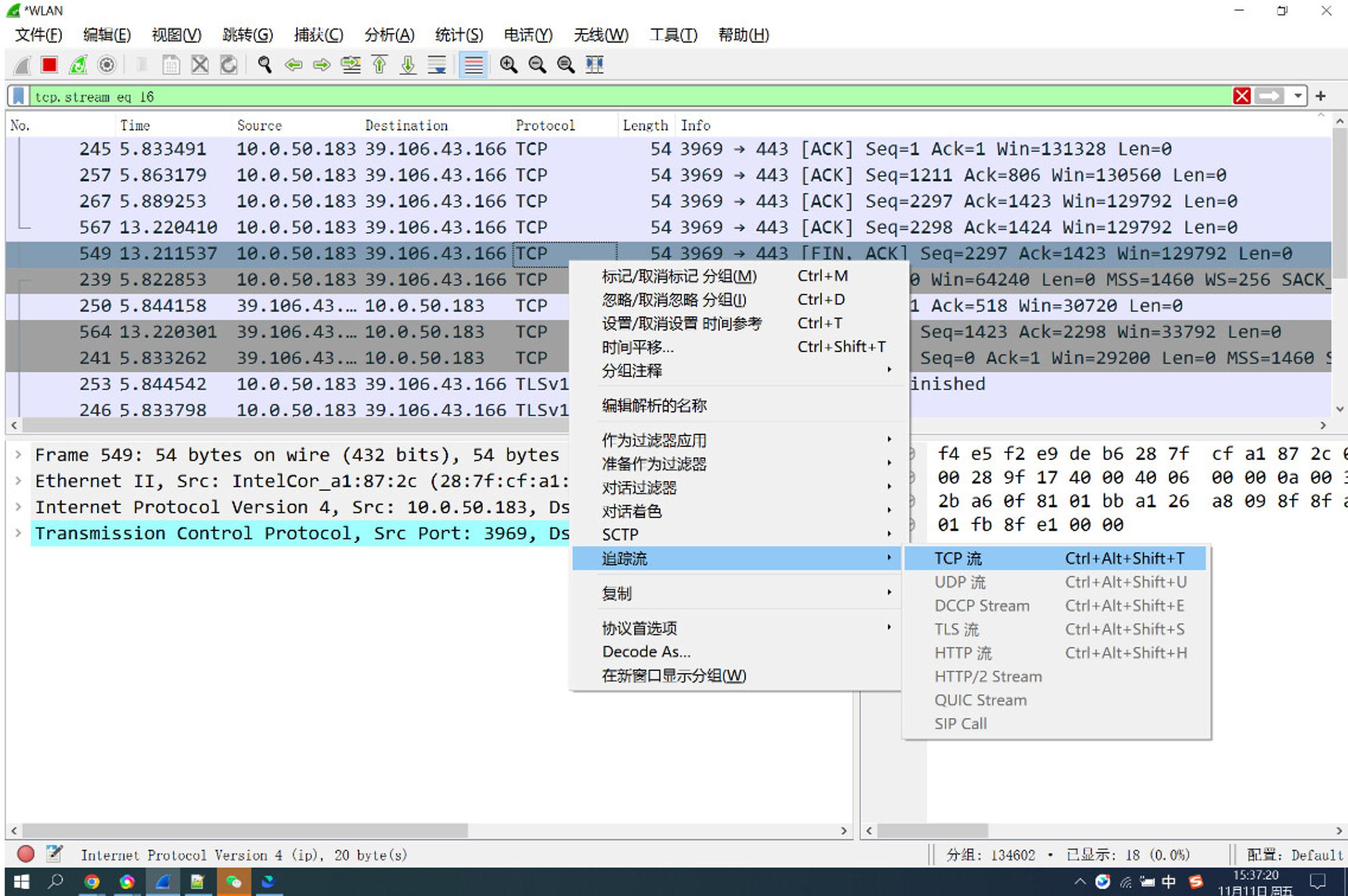
Task: Go back in packet history
Action: tap(293, 65)
